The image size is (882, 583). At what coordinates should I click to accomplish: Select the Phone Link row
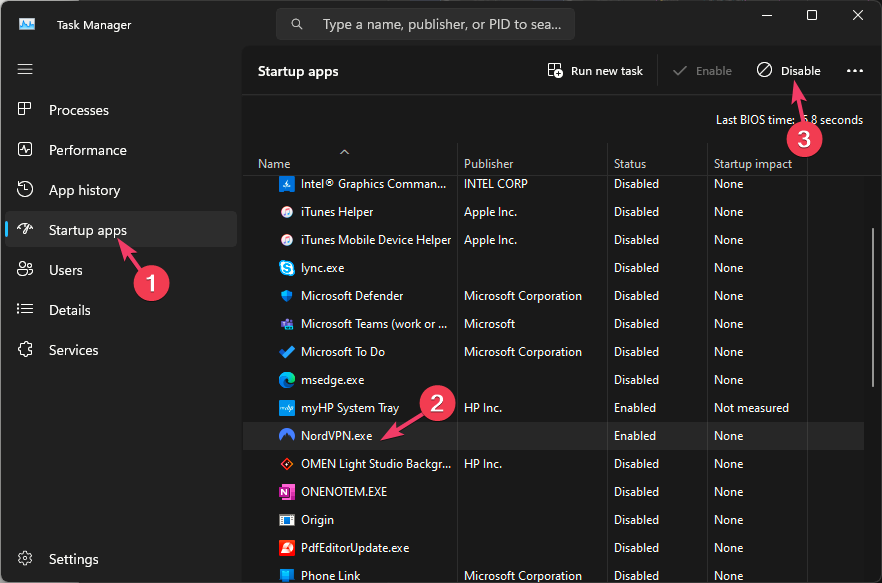(554, 576)
